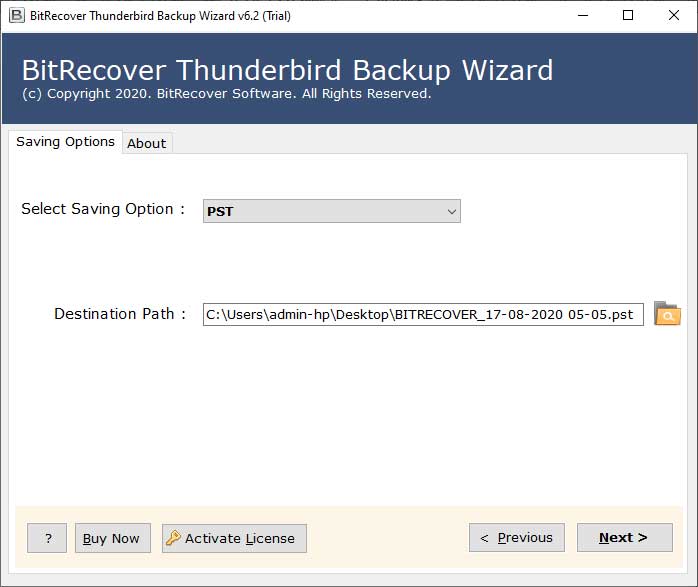Click the 'Destination Path :' label

pos(120,314)
